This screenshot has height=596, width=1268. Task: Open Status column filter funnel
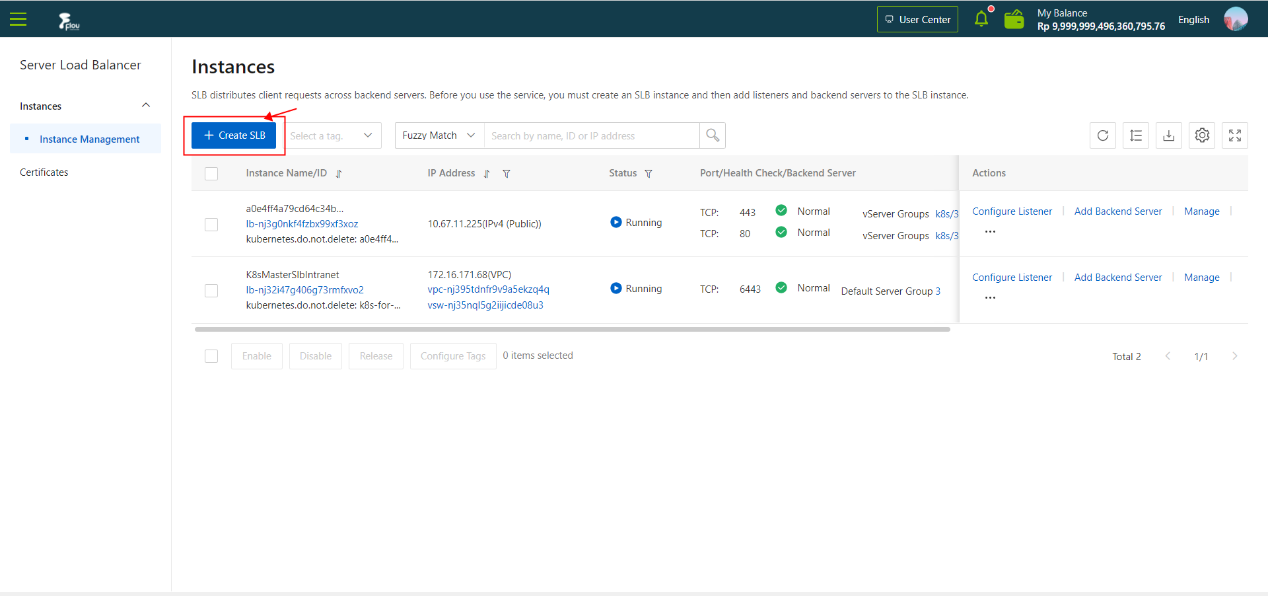[648, 174]
